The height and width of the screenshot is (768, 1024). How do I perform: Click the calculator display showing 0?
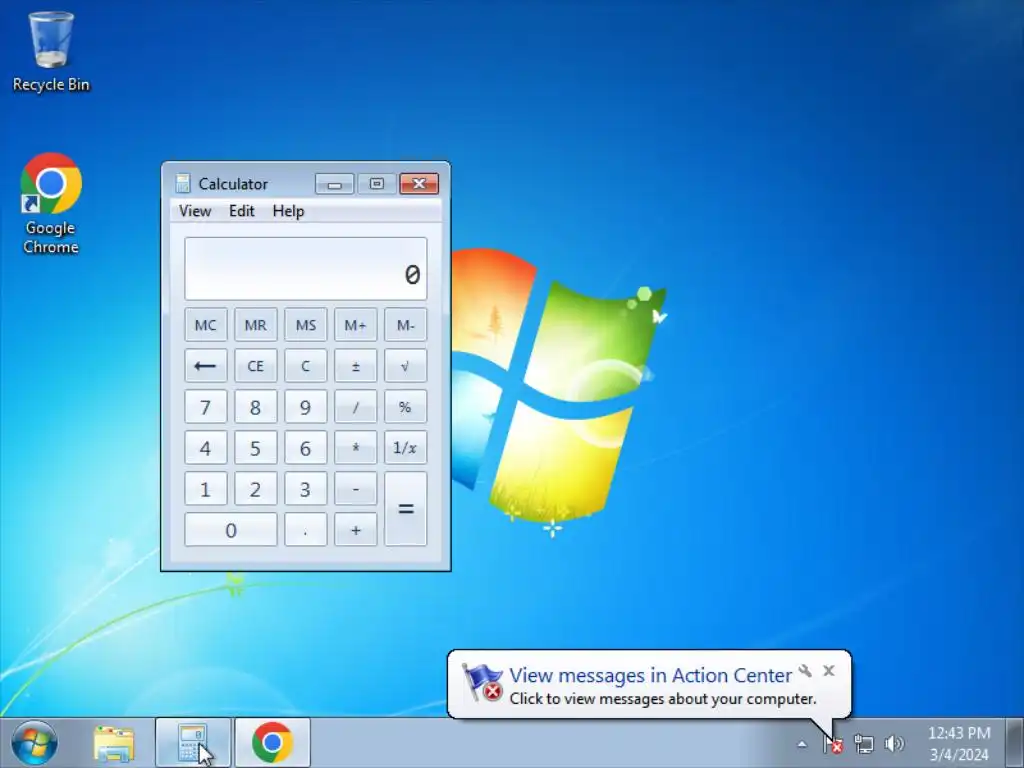[x=306, y=268]
